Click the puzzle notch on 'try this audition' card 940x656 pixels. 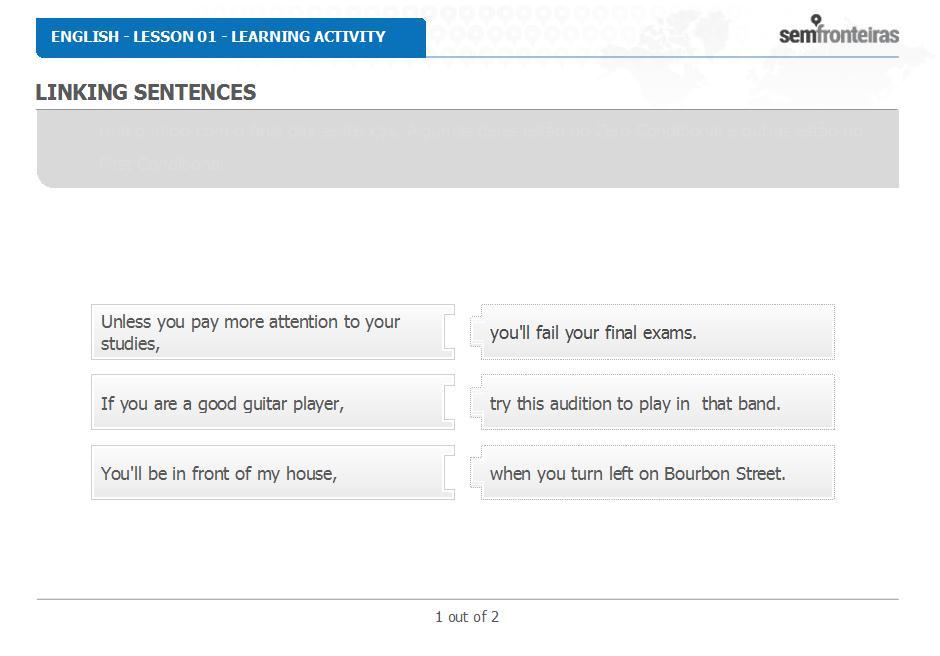(477, 402)
